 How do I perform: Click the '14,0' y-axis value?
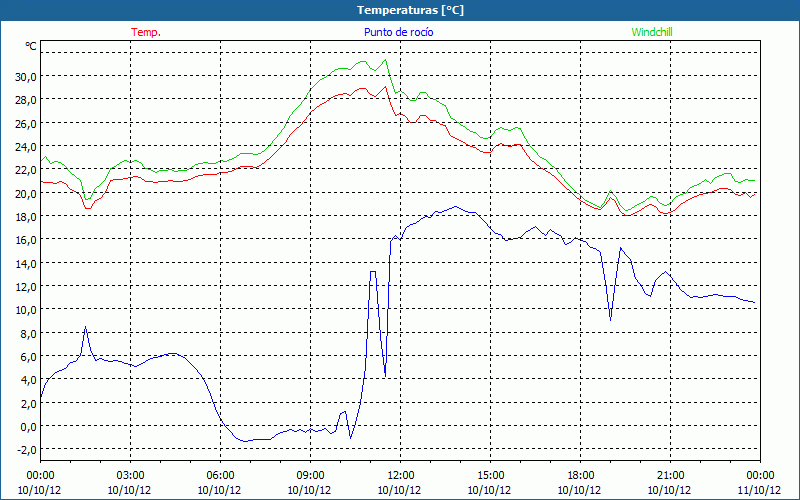tap(26, 264)
